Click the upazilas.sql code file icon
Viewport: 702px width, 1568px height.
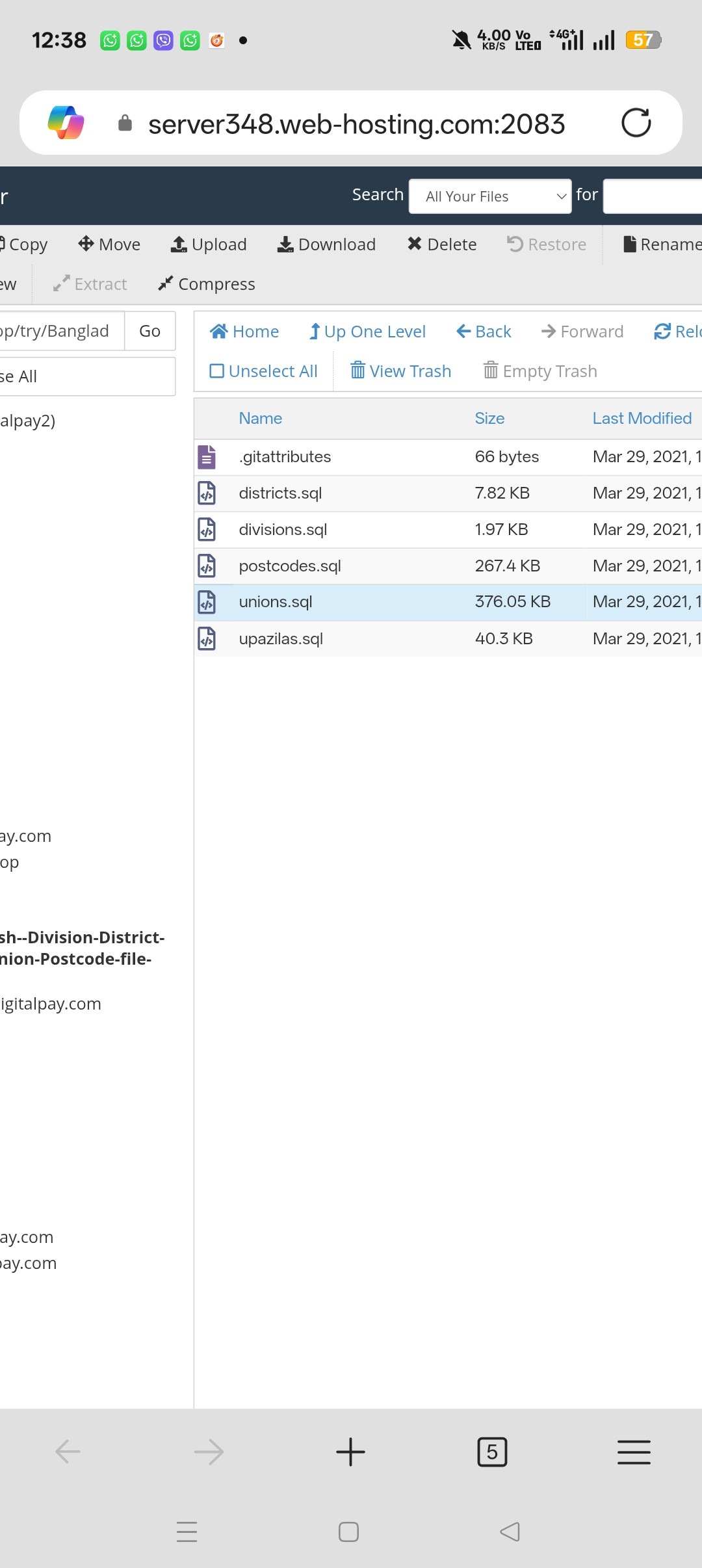[x=207, y=639]
